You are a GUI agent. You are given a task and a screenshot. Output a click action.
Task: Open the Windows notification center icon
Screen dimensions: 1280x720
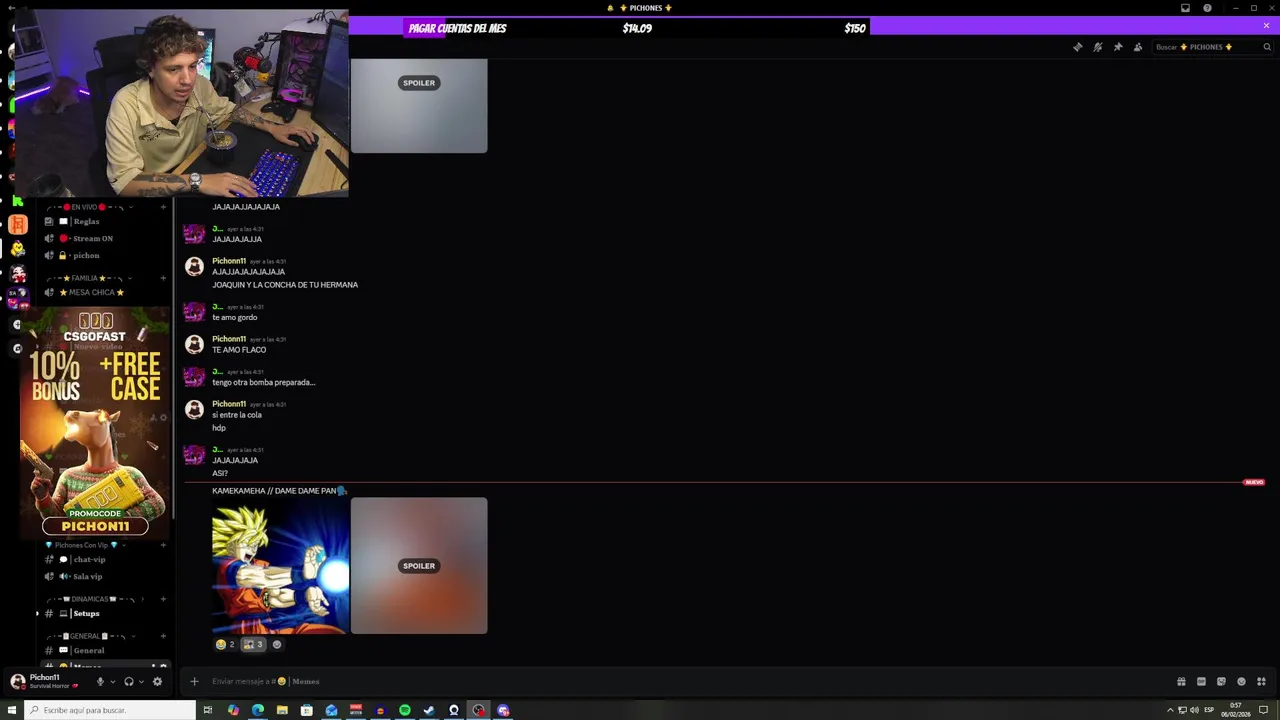click(x=1264, y=710)
